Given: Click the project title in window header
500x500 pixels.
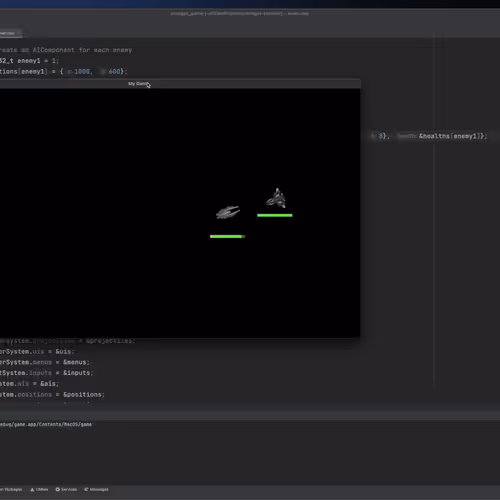Looking at the screenshot, I should 239,14.
